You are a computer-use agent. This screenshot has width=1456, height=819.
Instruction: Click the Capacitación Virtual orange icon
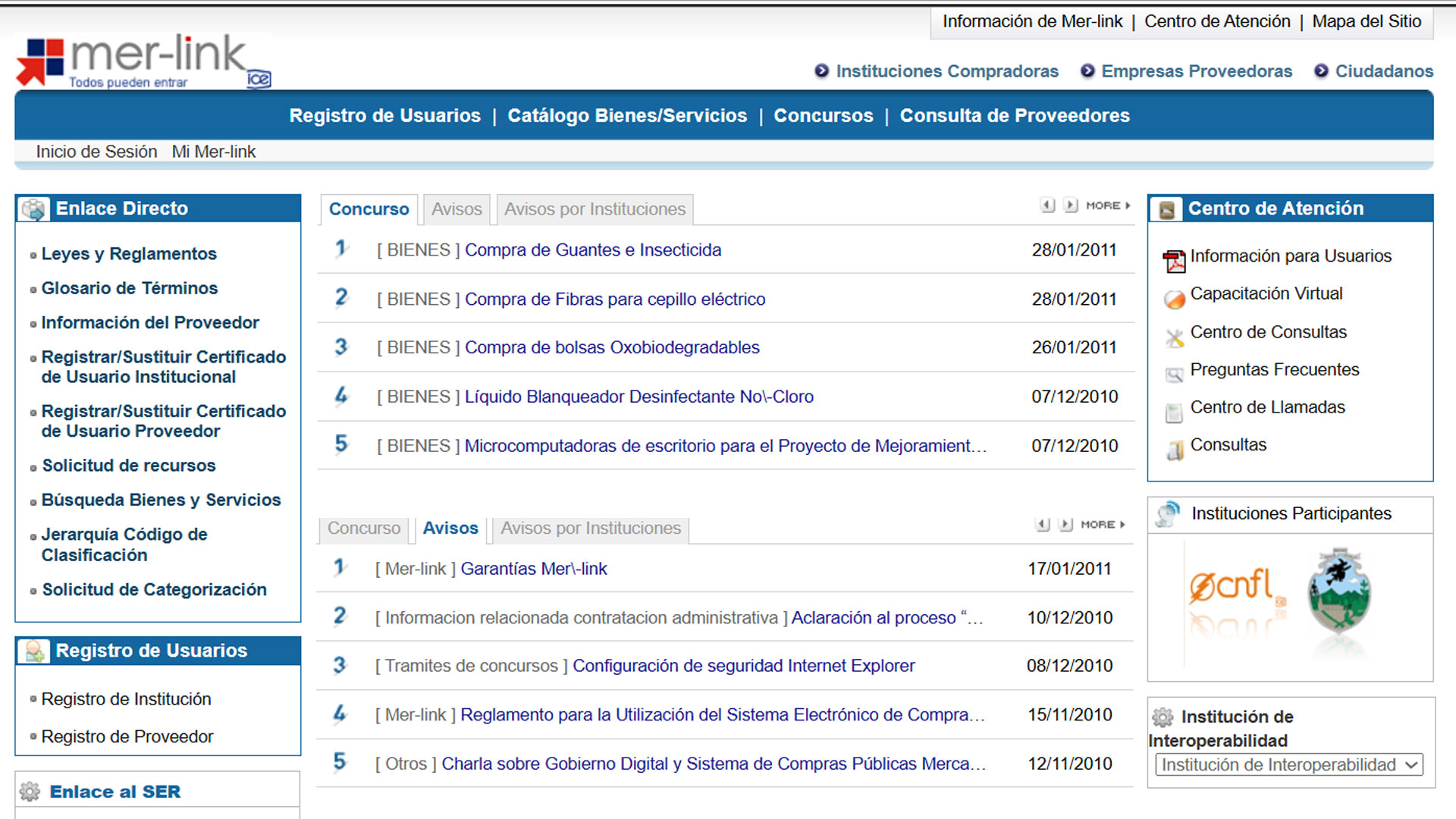pos(1174,299)
